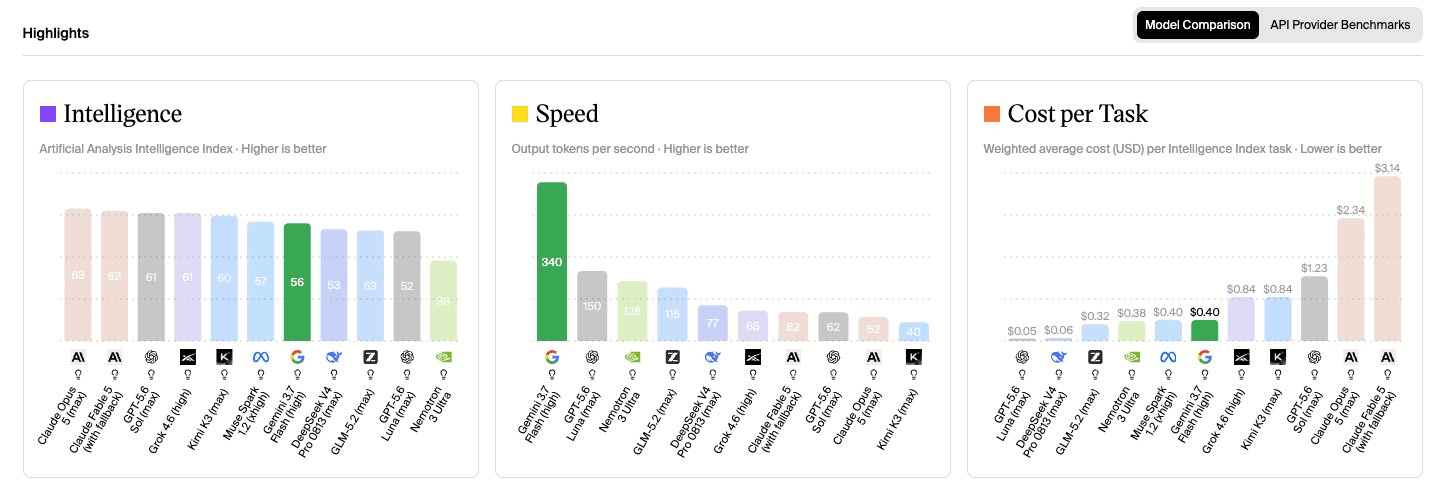
Task: Click the xAI Grok logo in the Intelligence chart
Action: point(188,356)
